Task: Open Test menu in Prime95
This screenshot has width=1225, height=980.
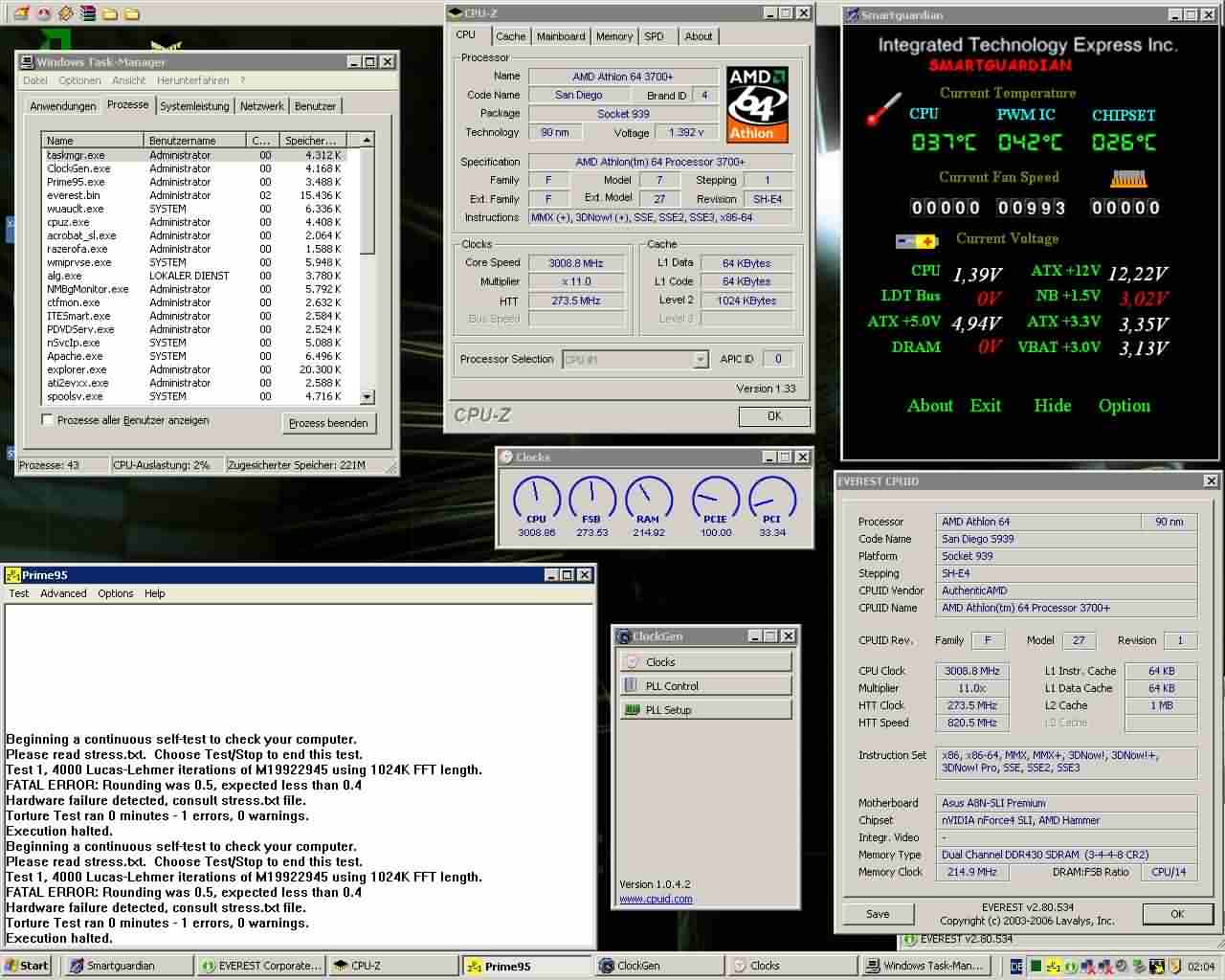Action: [19, 593]
